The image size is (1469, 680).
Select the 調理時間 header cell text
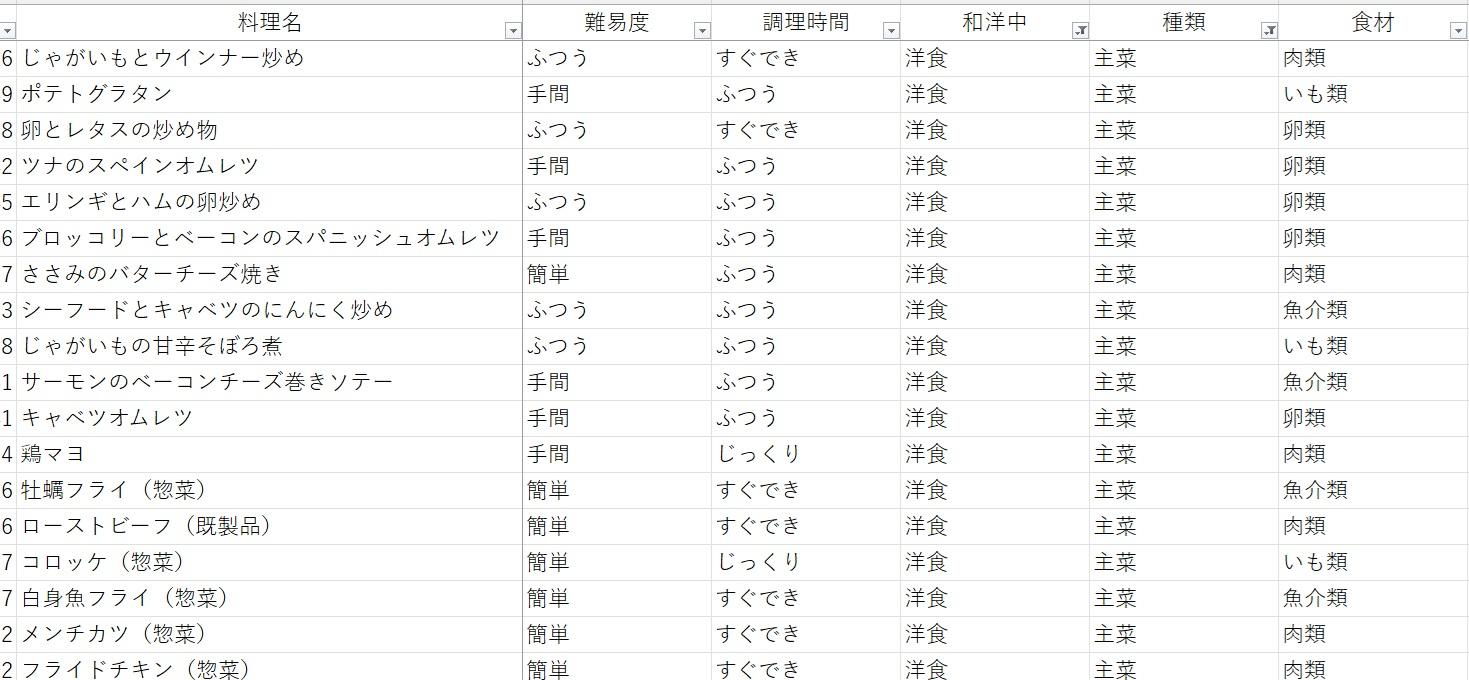coord(806,22)
